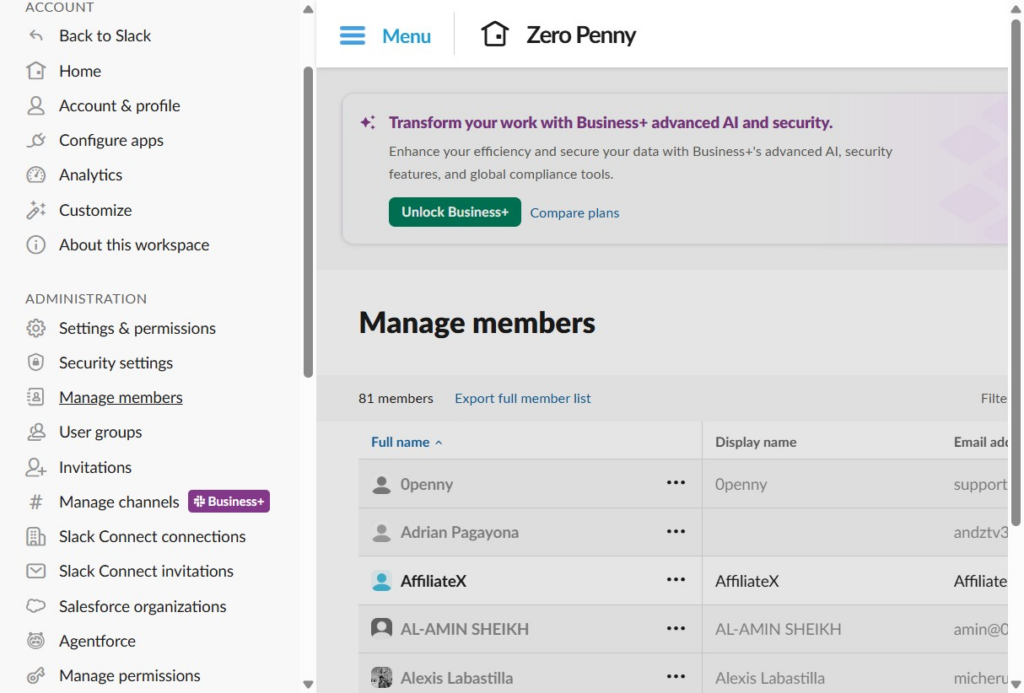1024x693 pixels.
Task: Click Export full member list
Action: (x=522, y=398)
